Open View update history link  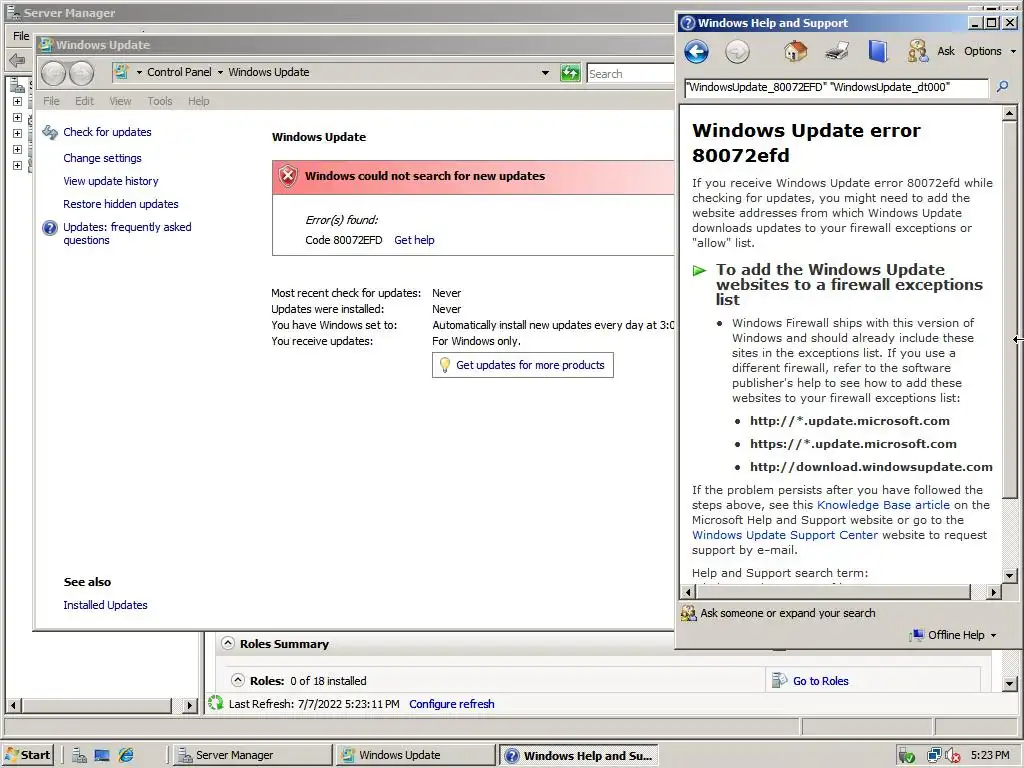(110, 181)
